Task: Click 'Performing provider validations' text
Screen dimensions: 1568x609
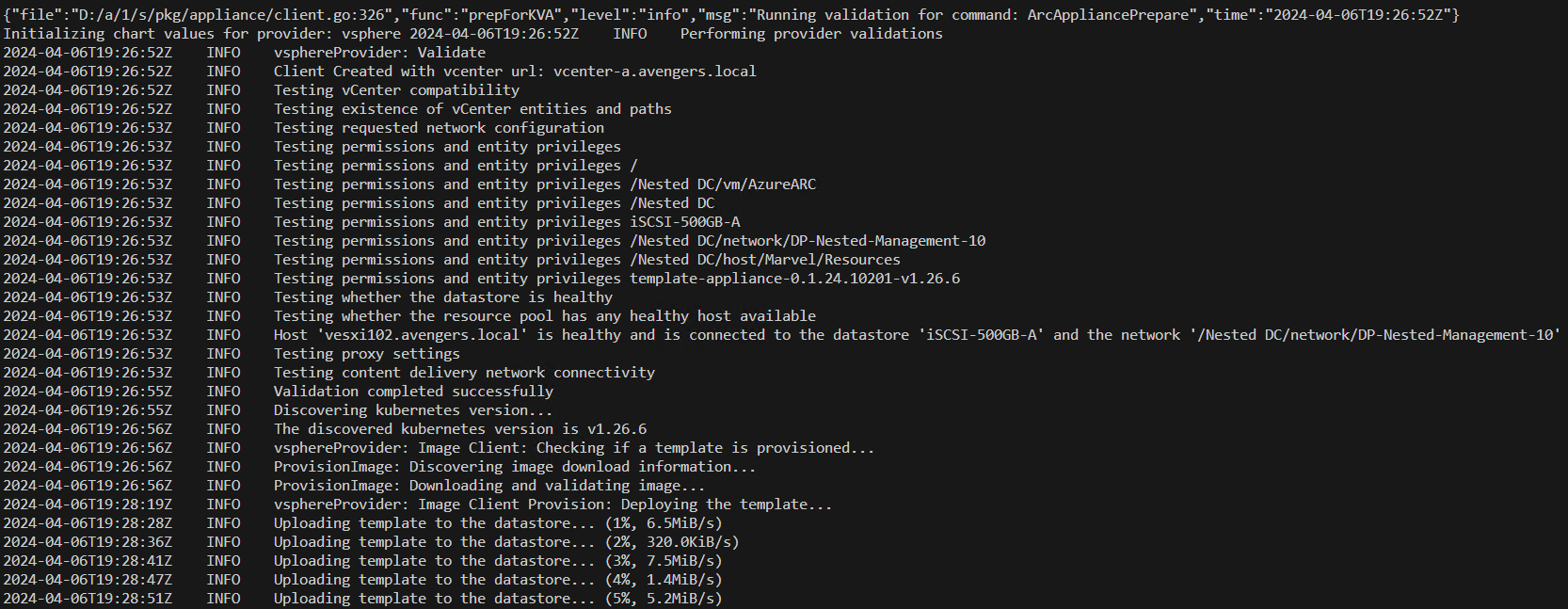Action: [x=811, y=34]
